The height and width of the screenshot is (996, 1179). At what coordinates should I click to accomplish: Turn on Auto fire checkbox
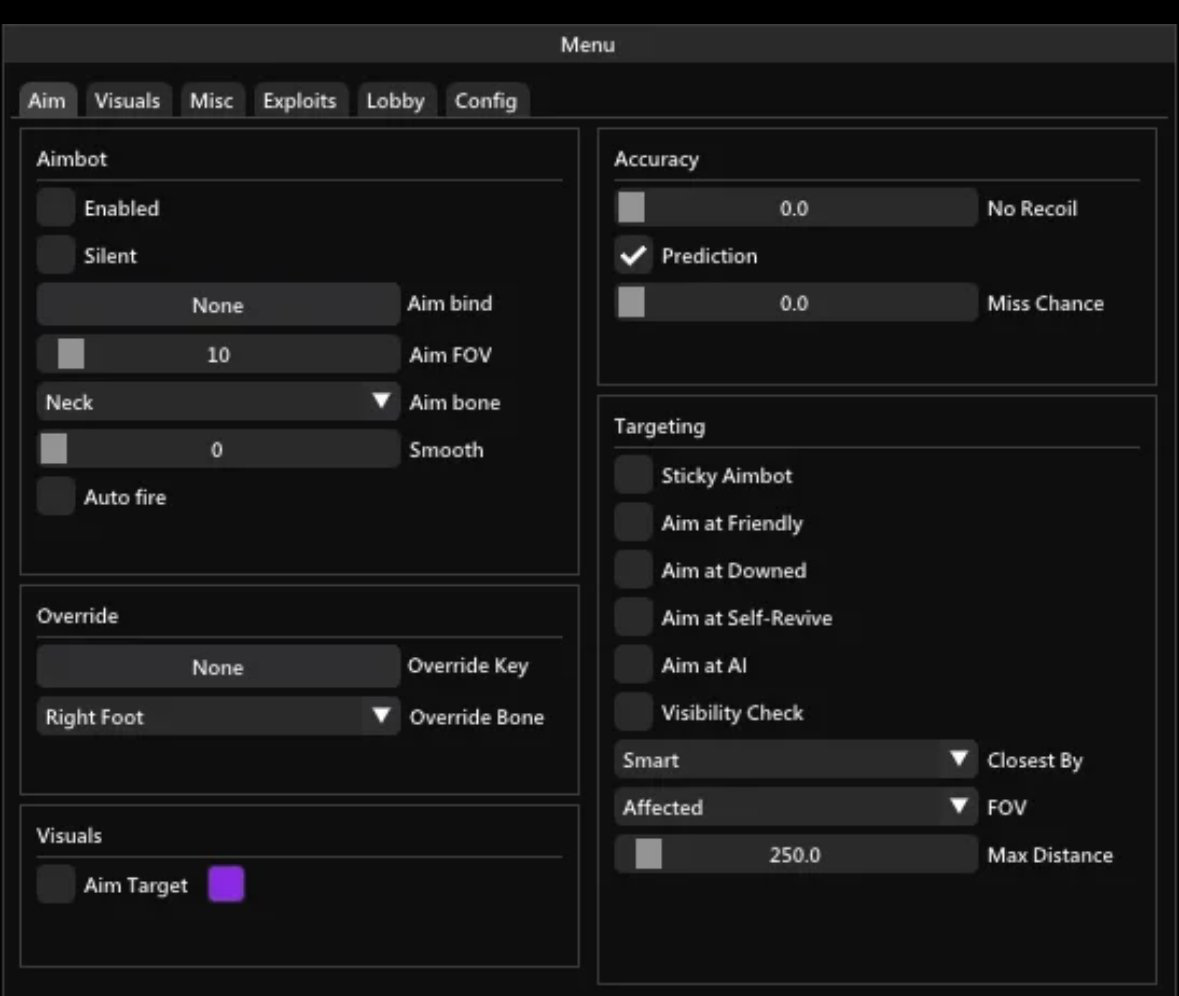(x=56, y=497)
